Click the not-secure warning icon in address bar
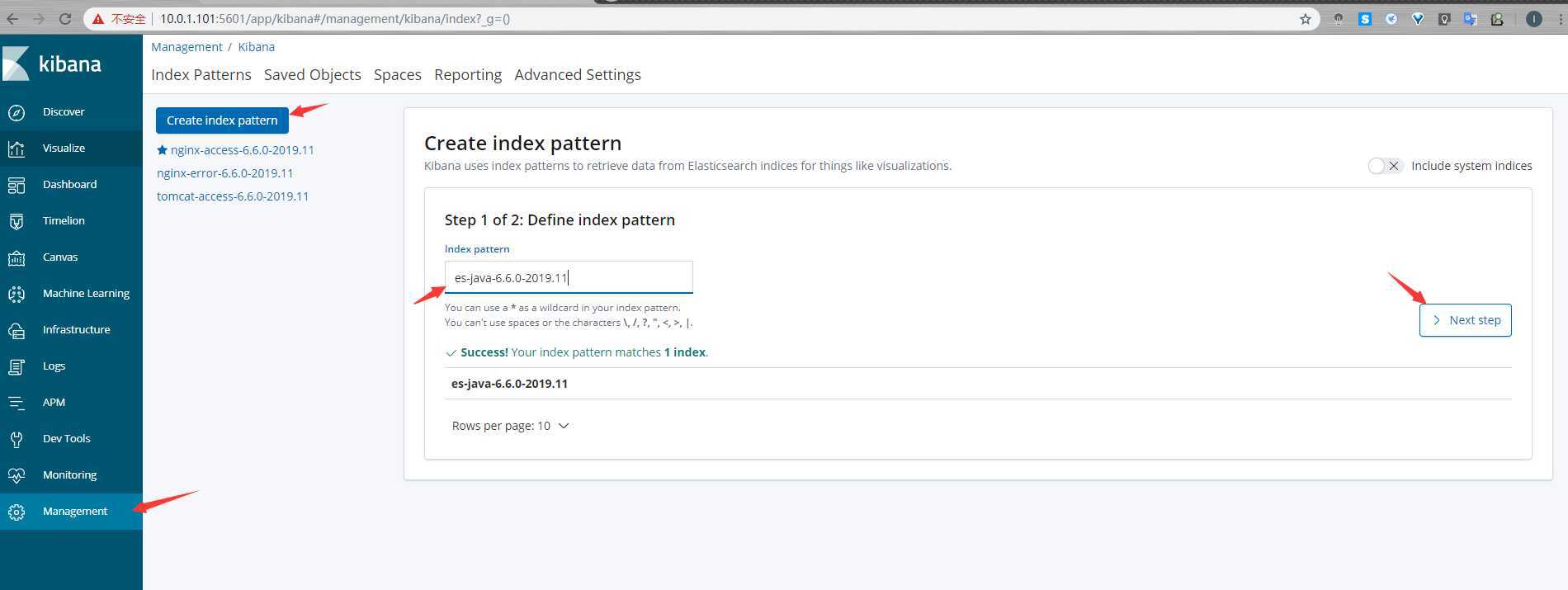 pyautogui.click(x=98, y=18)
